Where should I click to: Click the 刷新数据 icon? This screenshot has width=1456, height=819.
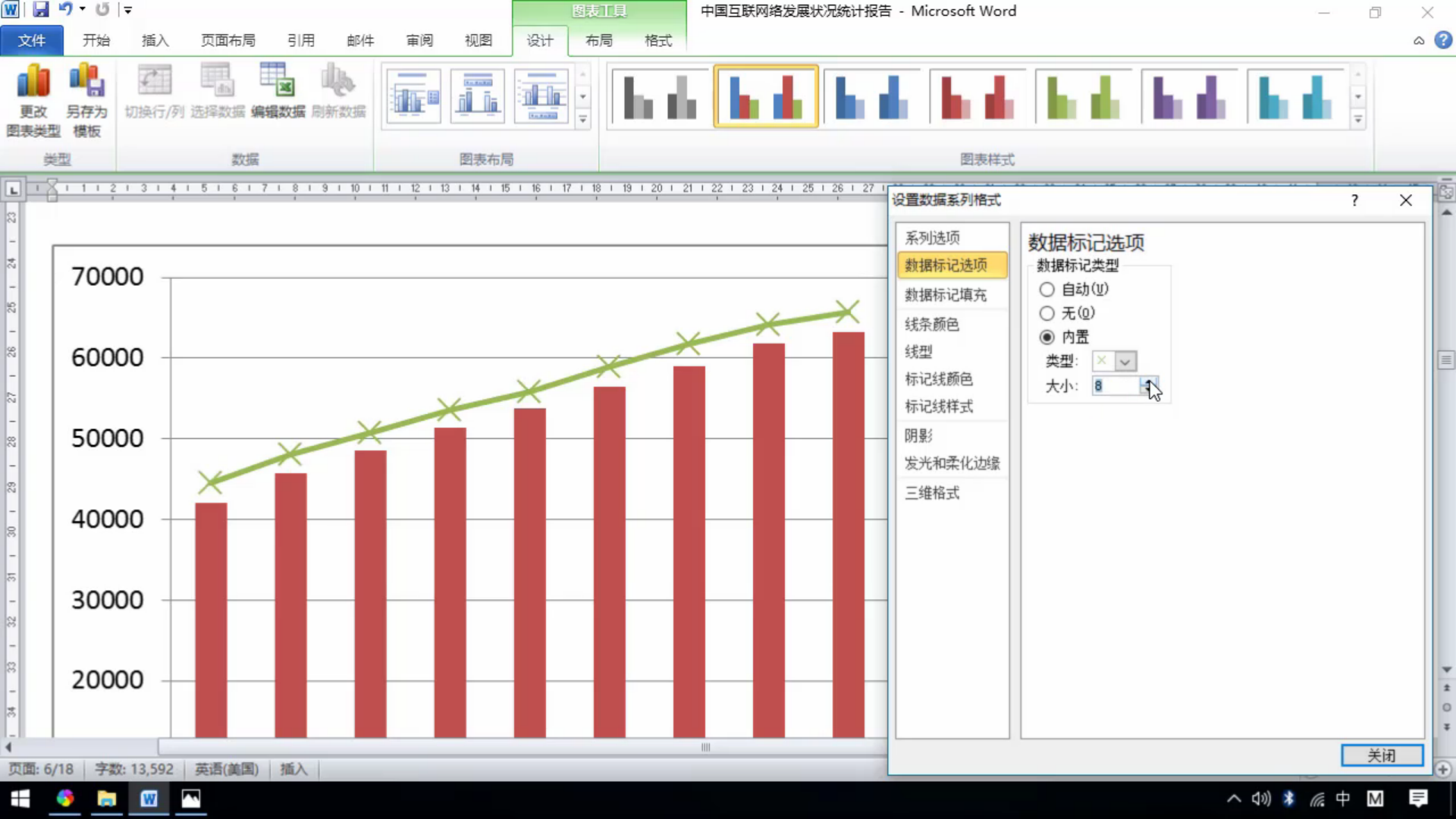[338, 91]
